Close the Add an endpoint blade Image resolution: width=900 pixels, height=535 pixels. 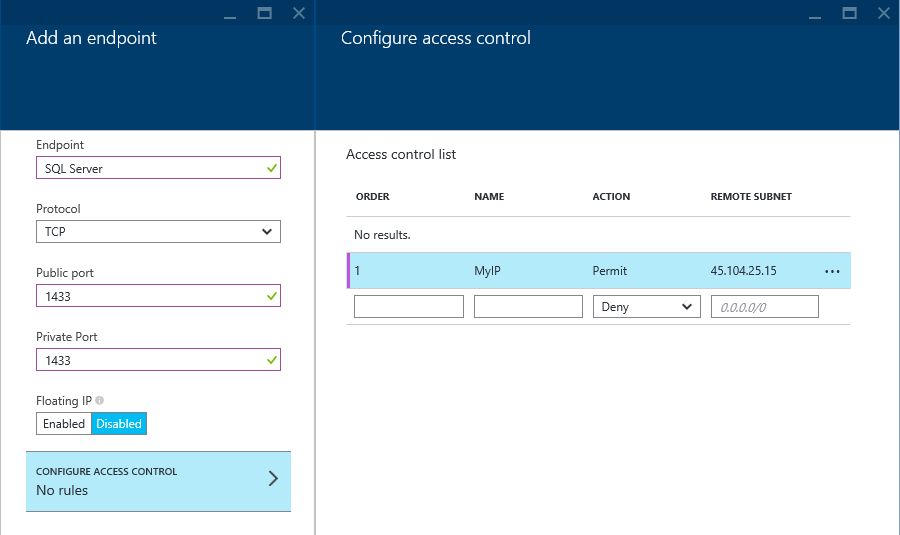tap(299, 13)
